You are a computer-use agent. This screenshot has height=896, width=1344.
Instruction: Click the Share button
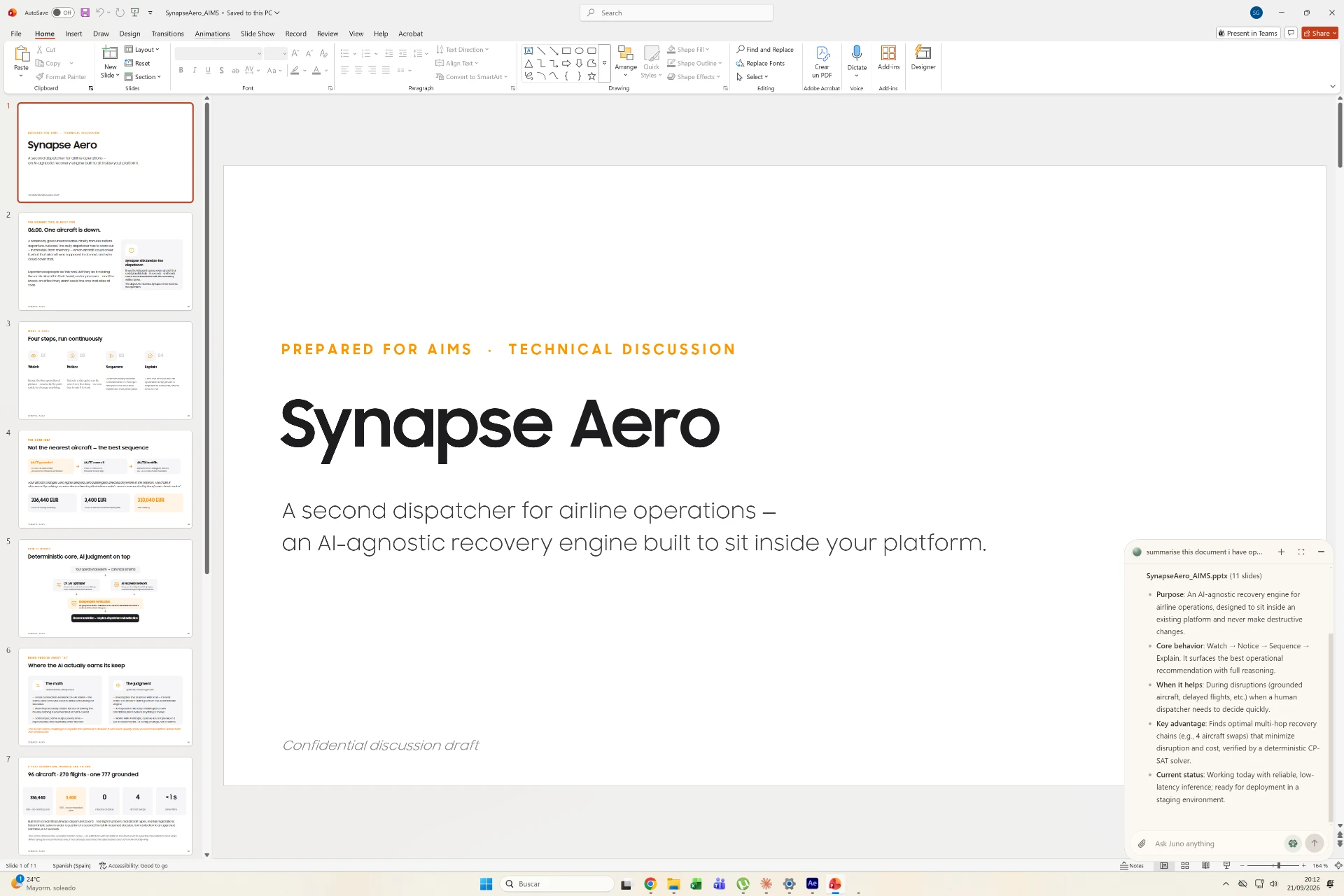click(1319, 33)
